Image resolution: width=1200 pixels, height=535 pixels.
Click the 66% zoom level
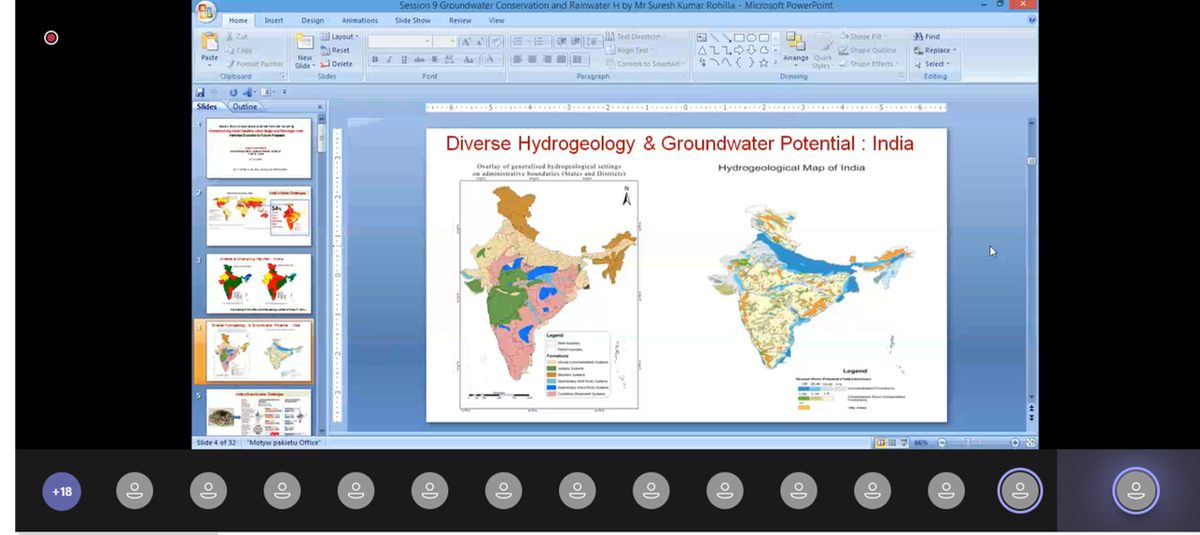click(920, 443)
